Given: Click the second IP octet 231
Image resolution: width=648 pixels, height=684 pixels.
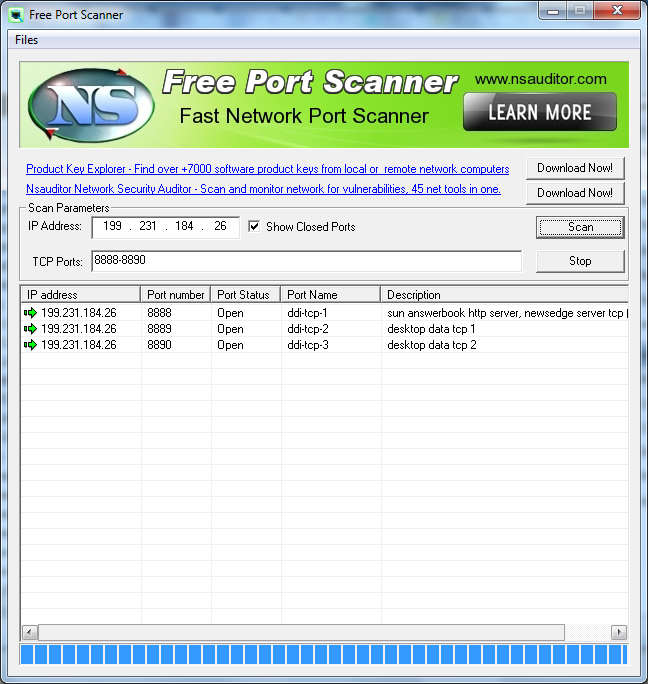Looking at the screenshot, I should 148,226.
